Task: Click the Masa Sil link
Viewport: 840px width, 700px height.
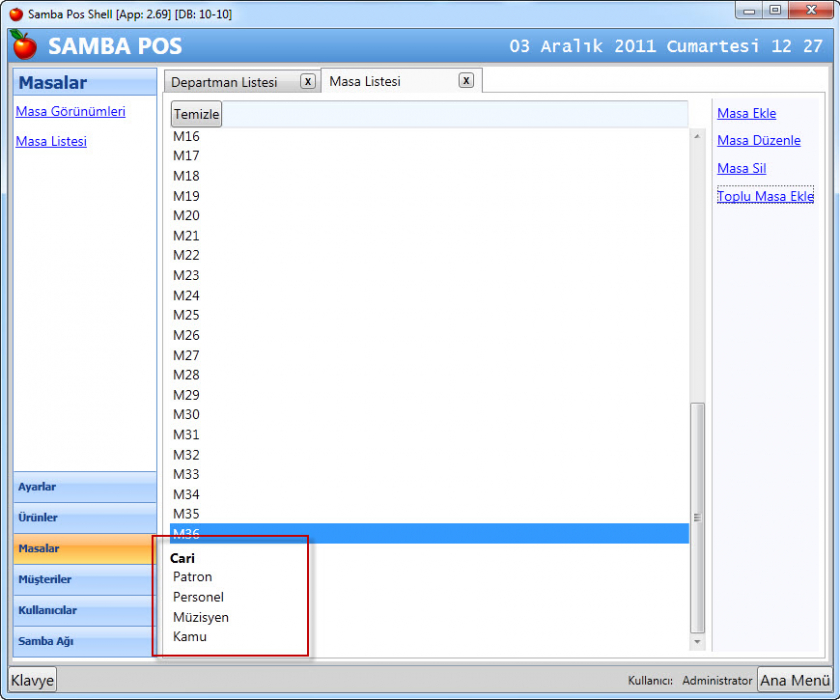Action: [x=741, y=168]
